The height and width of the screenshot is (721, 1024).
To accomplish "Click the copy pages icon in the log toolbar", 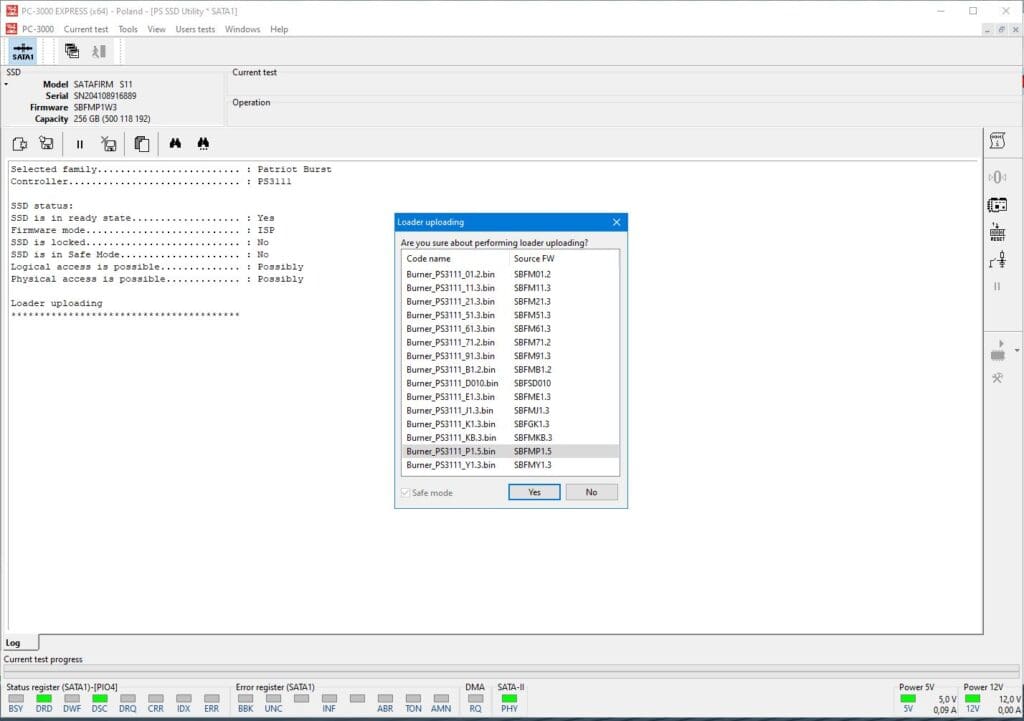I will (x=141, y=144).
